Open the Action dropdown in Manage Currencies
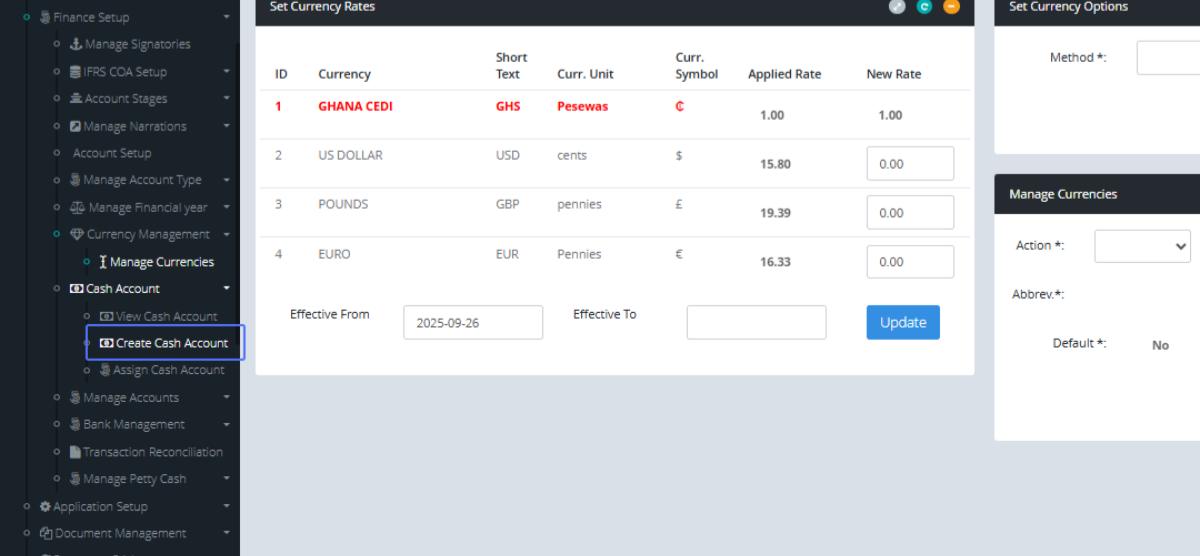 tap(1142, 246)
